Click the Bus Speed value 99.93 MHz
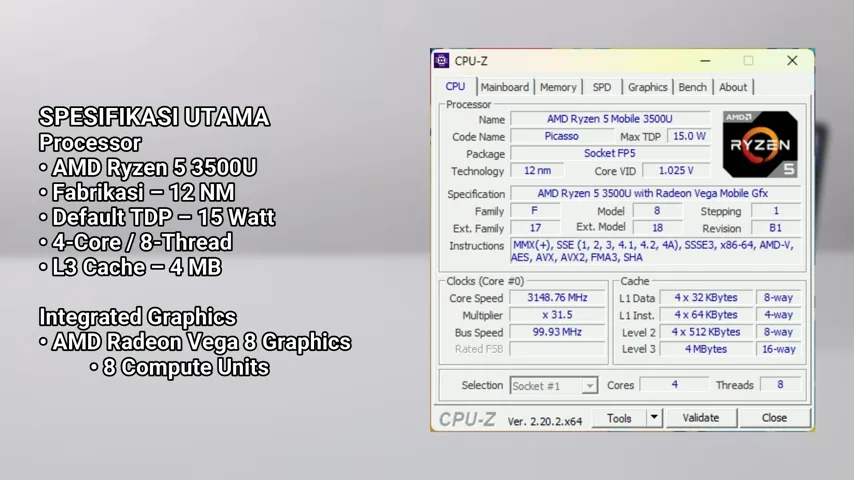The height and width of the screenshot is (480, 854). coord(557,332)
